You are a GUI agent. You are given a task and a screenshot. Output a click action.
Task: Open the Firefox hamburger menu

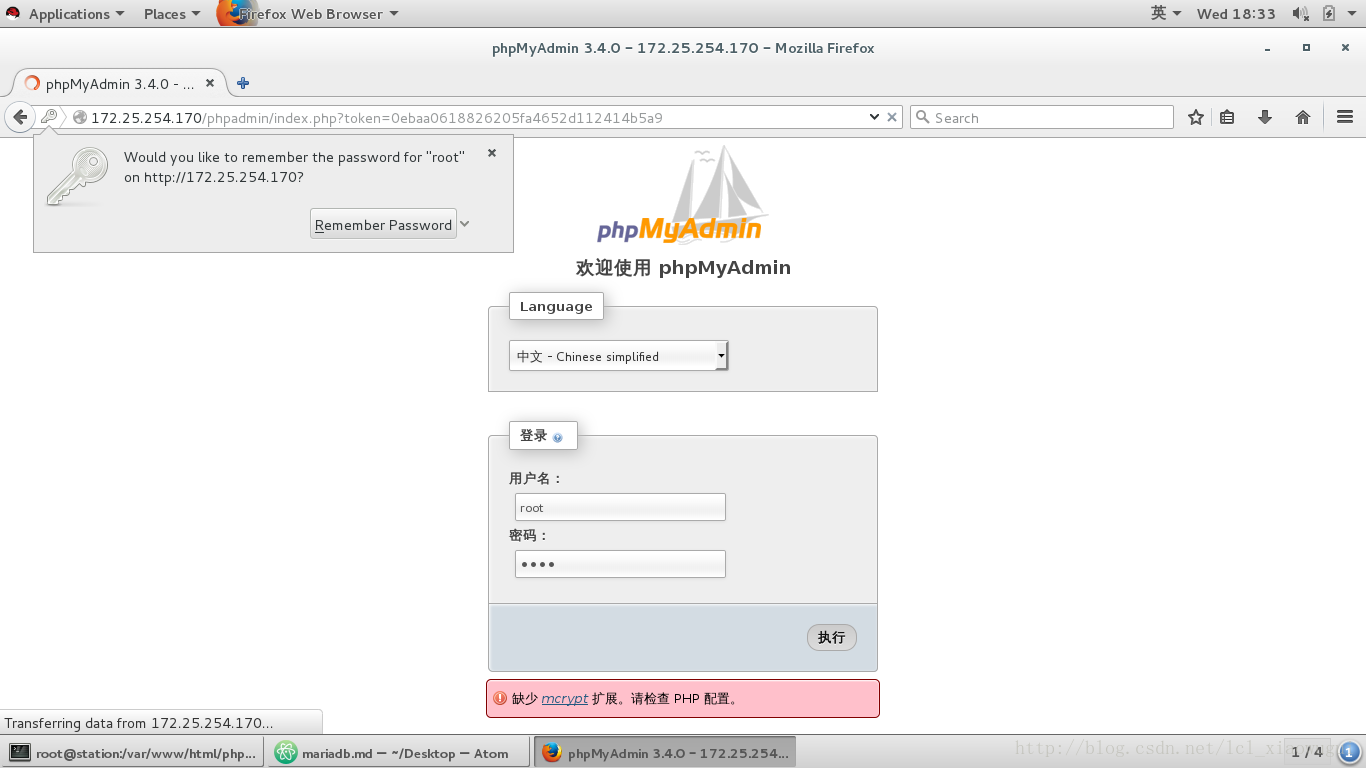1345,117
